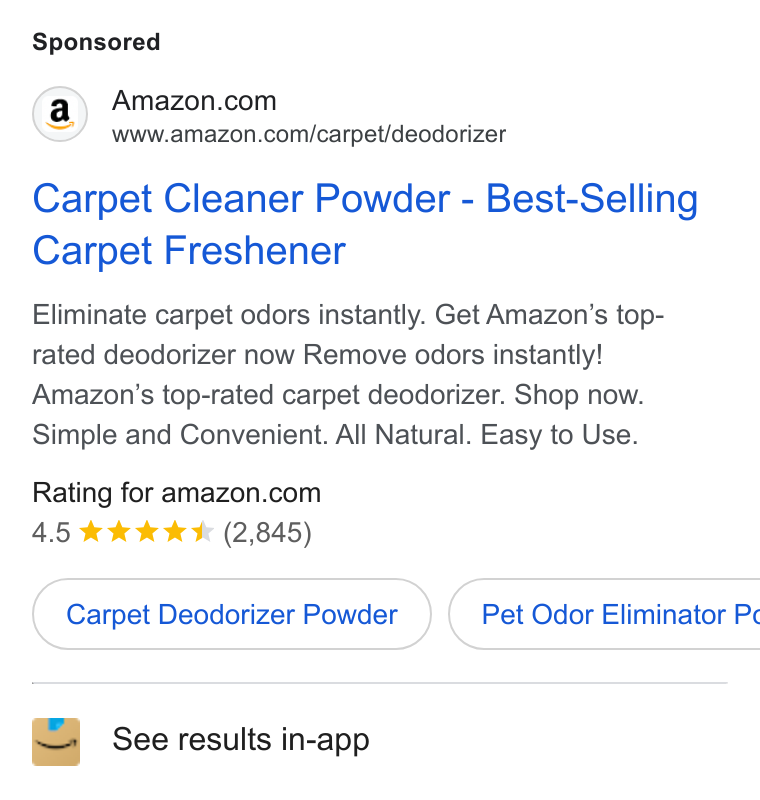Click the 'Simple and Convenient' description line
760x800 pixels.
pyautogui.click(x=335, y=435)
